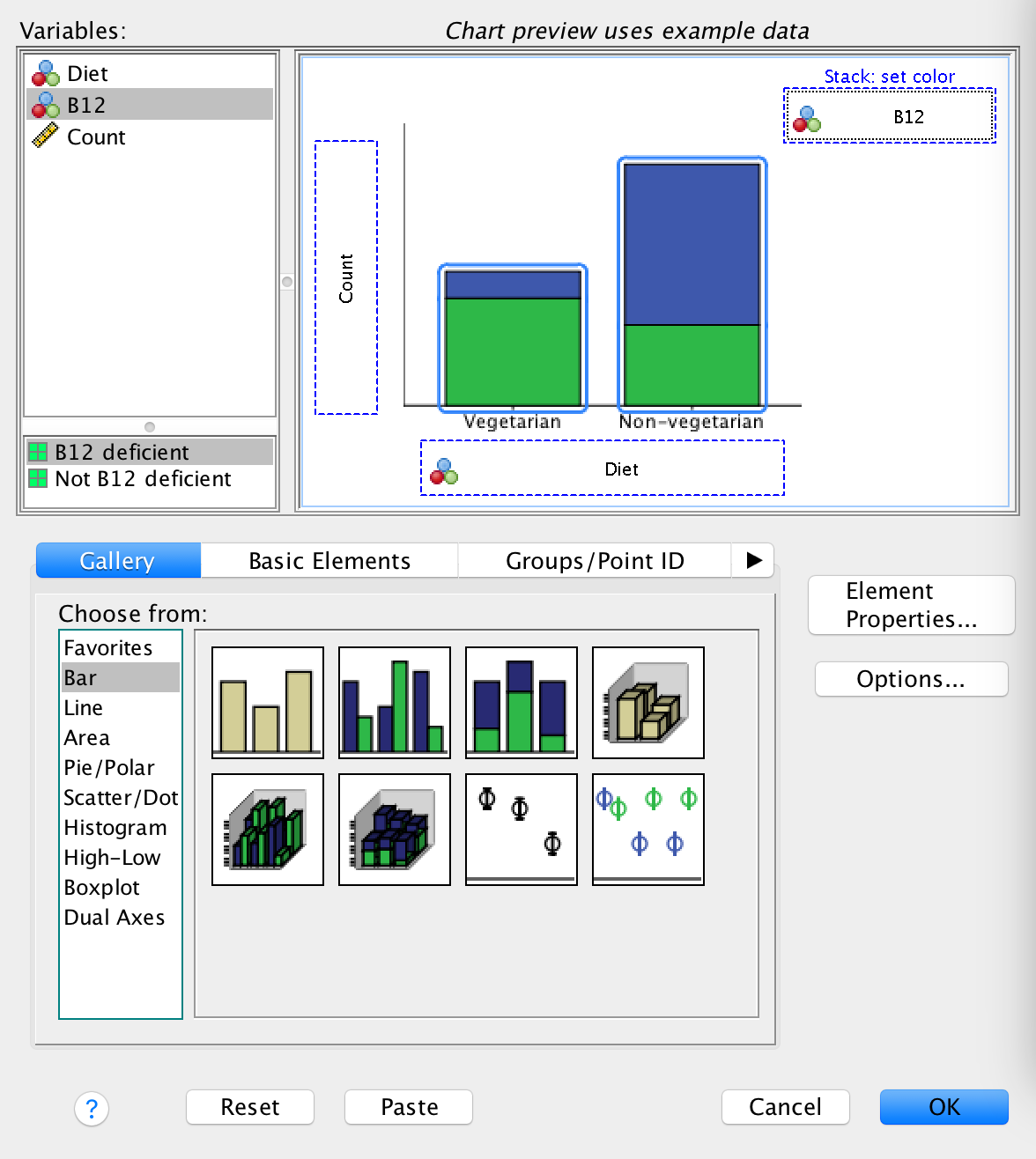
Task: Select the Stacked Bar chart icon
Action: 521,703
